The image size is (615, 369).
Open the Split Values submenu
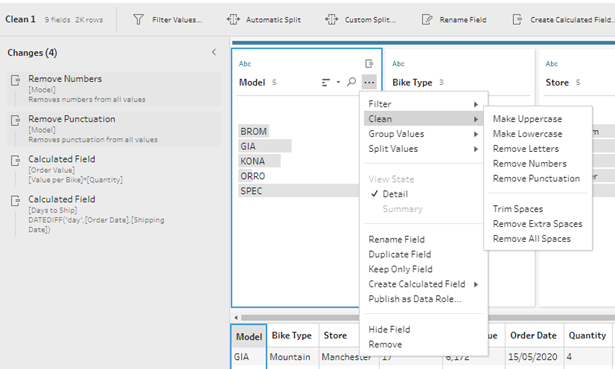pyautogui.click(x=424, y=149)
